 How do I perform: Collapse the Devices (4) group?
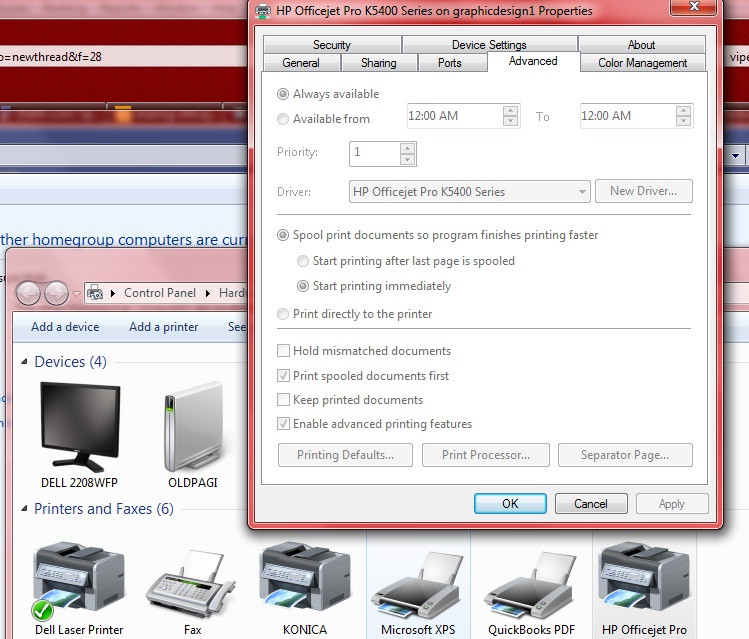[x=24, y=362]
